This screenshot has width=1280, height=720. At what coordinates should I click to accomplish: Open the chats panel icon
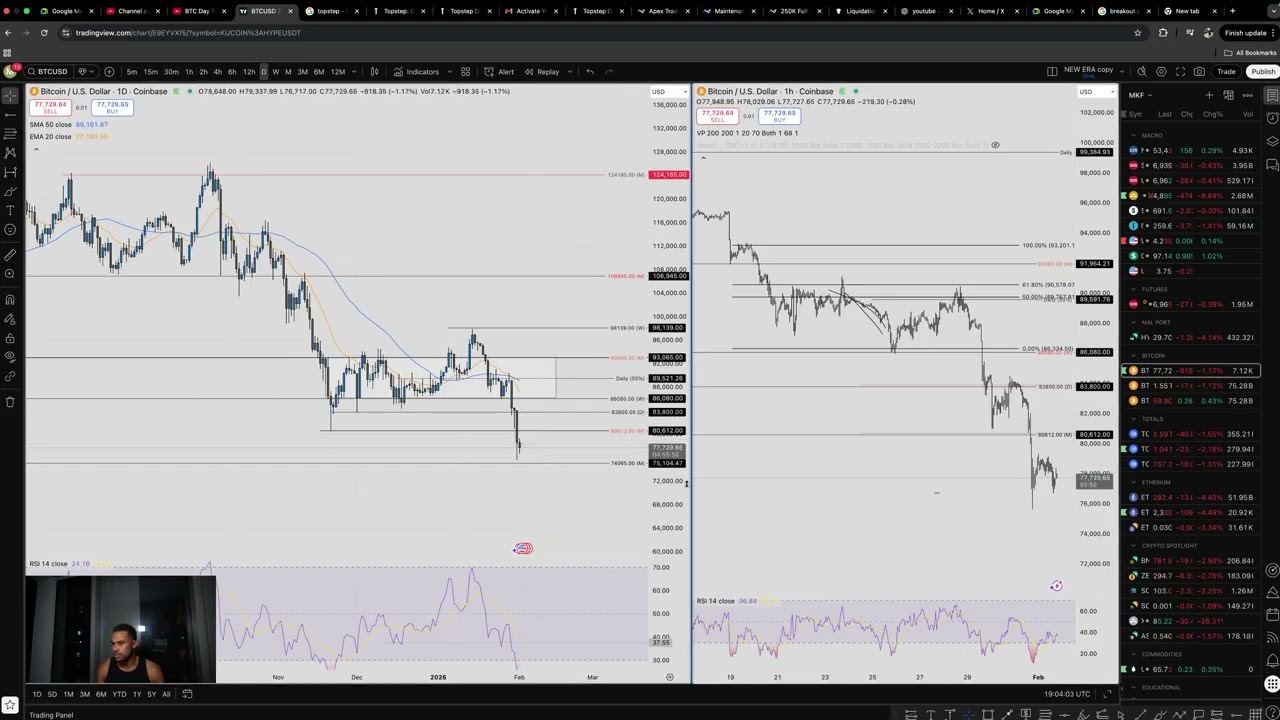click(x=1272, y=164)
